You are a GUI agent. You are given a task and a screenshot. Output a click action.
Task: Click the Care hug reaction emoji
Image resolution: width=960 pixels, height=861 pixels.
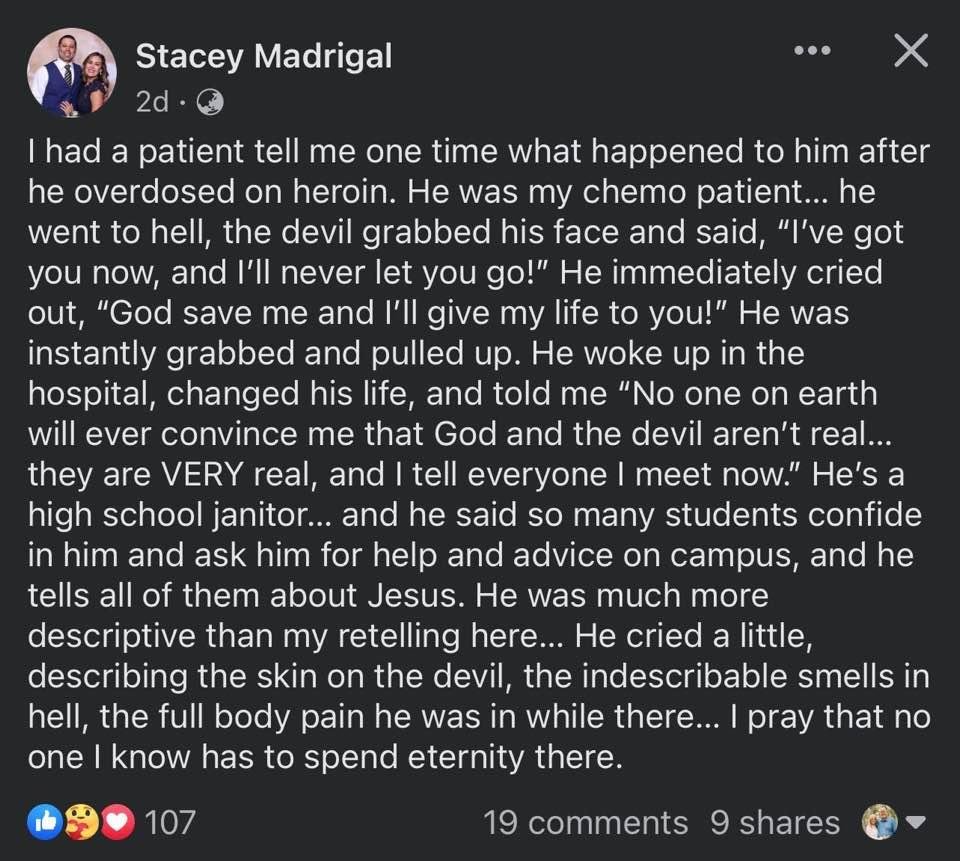click(x=81, y=822)
